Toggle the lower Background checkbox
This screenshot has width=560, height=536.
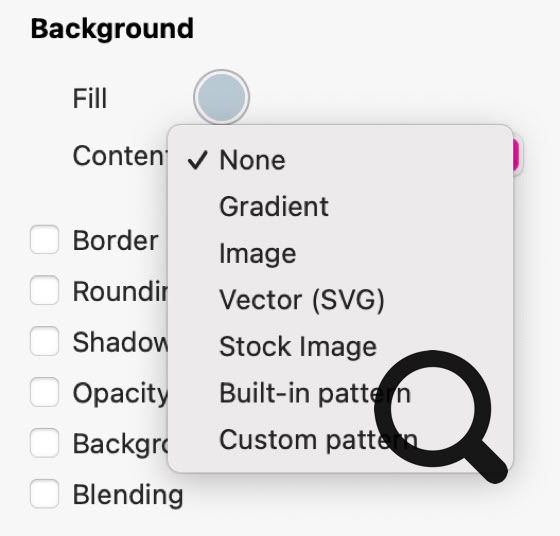point(45,443)
